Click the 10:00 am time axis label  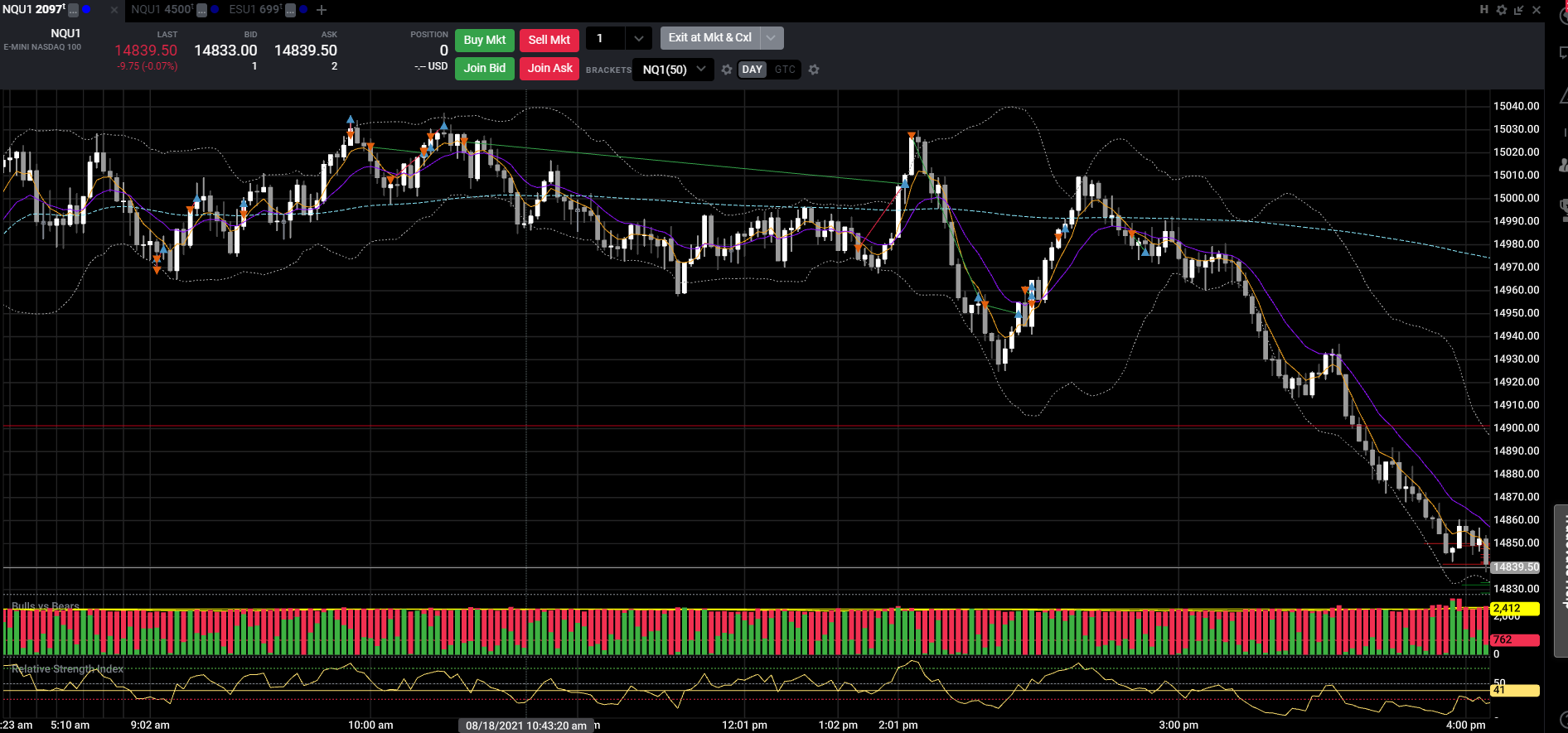pyautogui.click(x=370, y=725)
